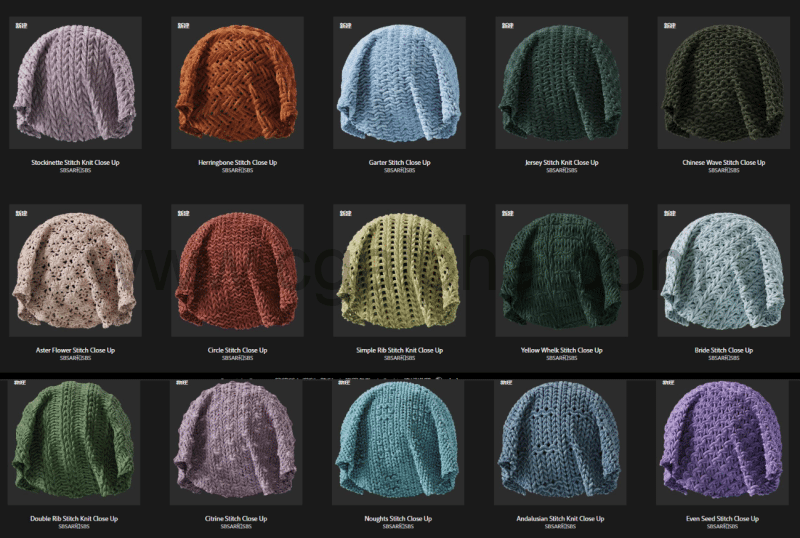Image resolution: width=800 pixels, height=538 pixels.
Task: Open the Stockinette Stitch Knit thumbnail
Action: (x=76, y=83)
